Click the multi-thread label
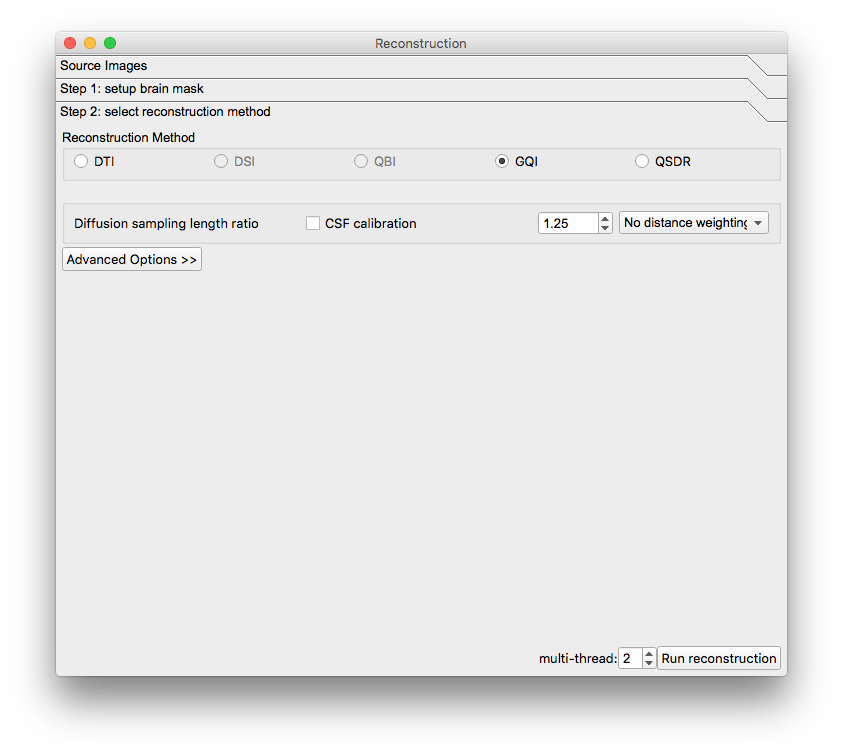This screenshot has width=843, height=756. [577, 658]
